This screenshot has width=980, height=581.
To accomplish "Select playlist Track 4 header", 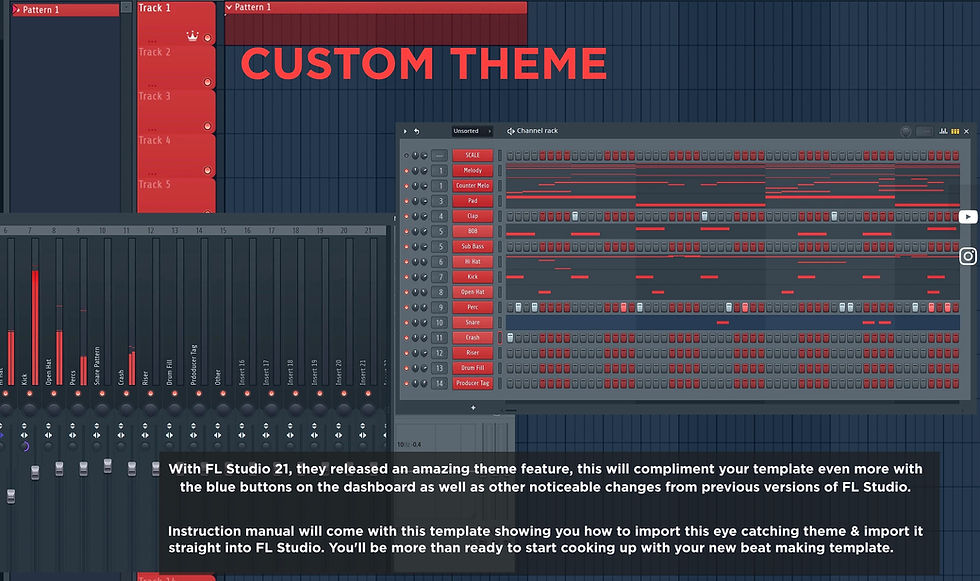I will tap(176, 156).
